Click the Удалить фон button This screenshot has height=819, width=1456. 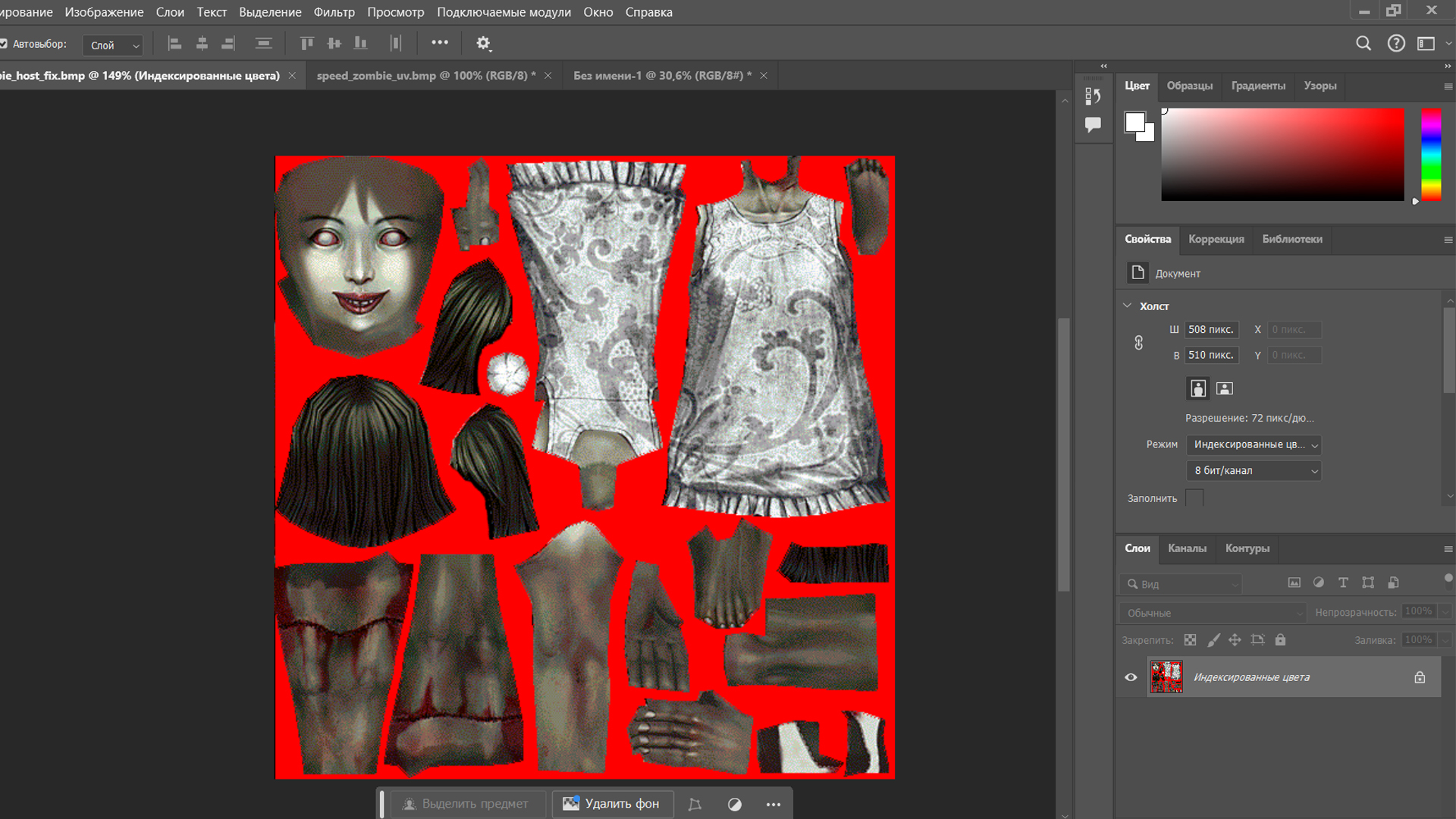click(x=612, y=804)
